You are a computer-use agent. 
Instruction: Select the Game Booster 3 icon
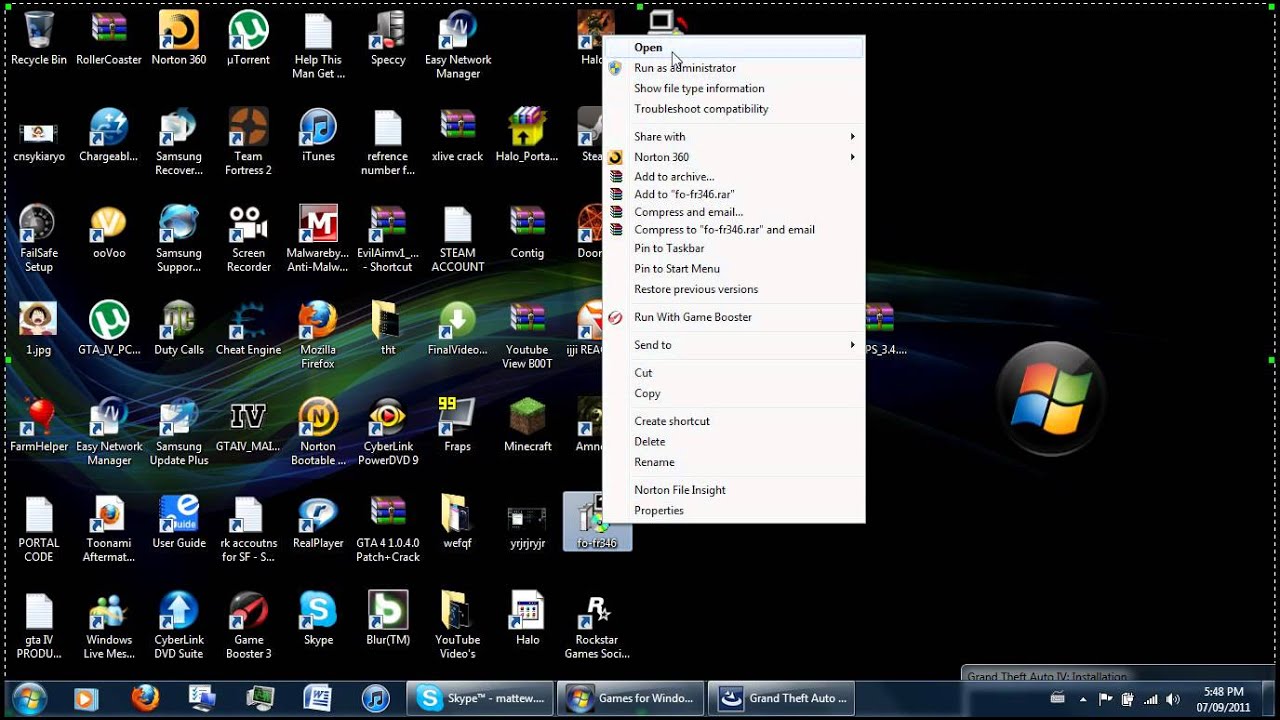(248, 627)
